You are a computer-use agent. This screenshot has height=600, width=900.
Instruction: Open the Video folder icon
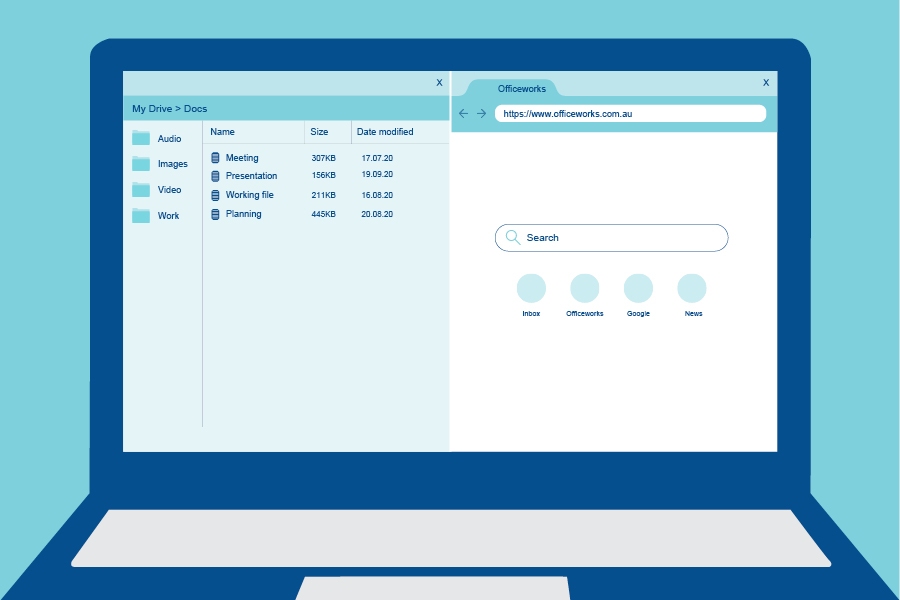pyautogui.click(x=141, y=189)
